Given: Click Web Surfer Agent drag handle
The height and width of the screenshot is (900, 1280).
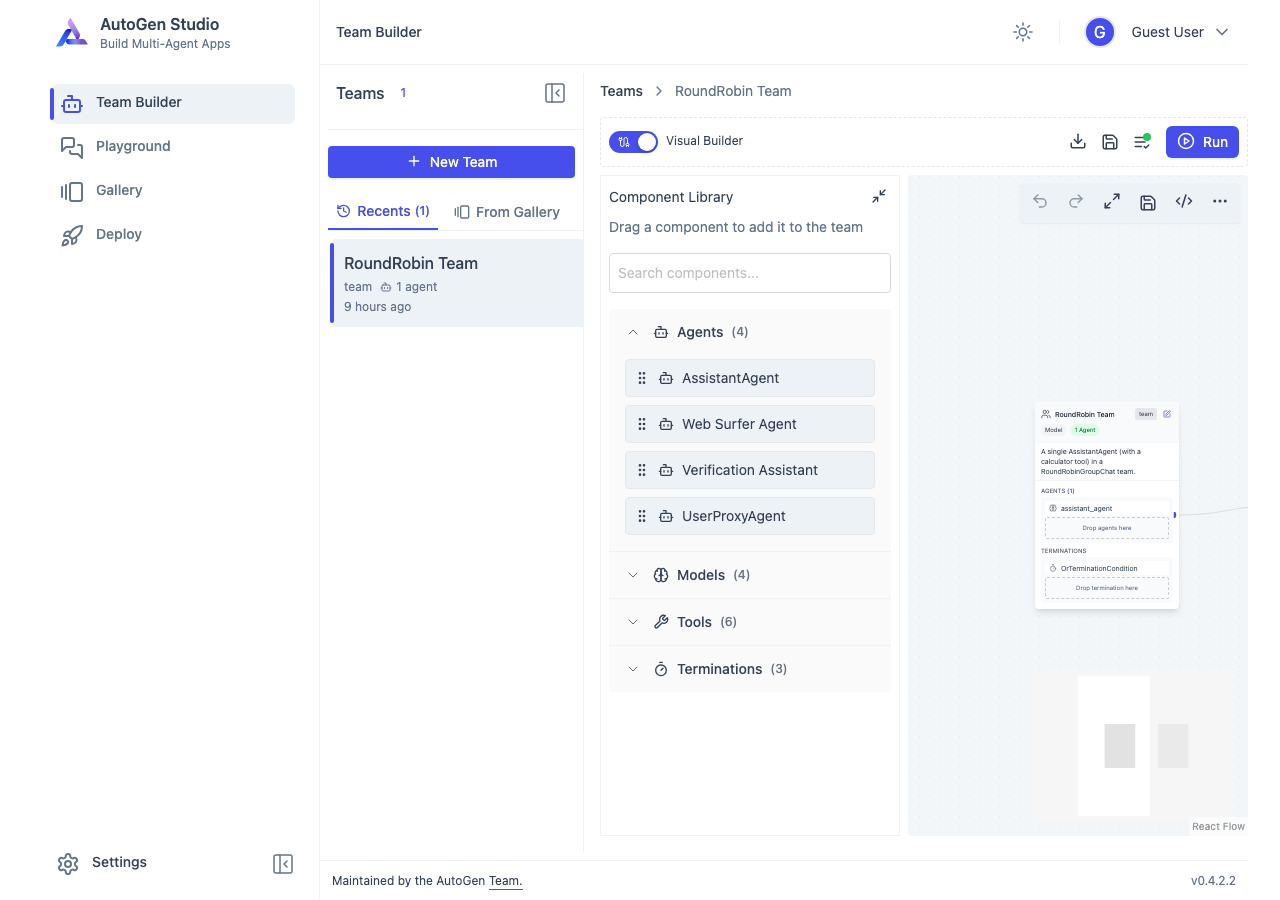Looking at the screenshot, I should click(x=642, y=424).
